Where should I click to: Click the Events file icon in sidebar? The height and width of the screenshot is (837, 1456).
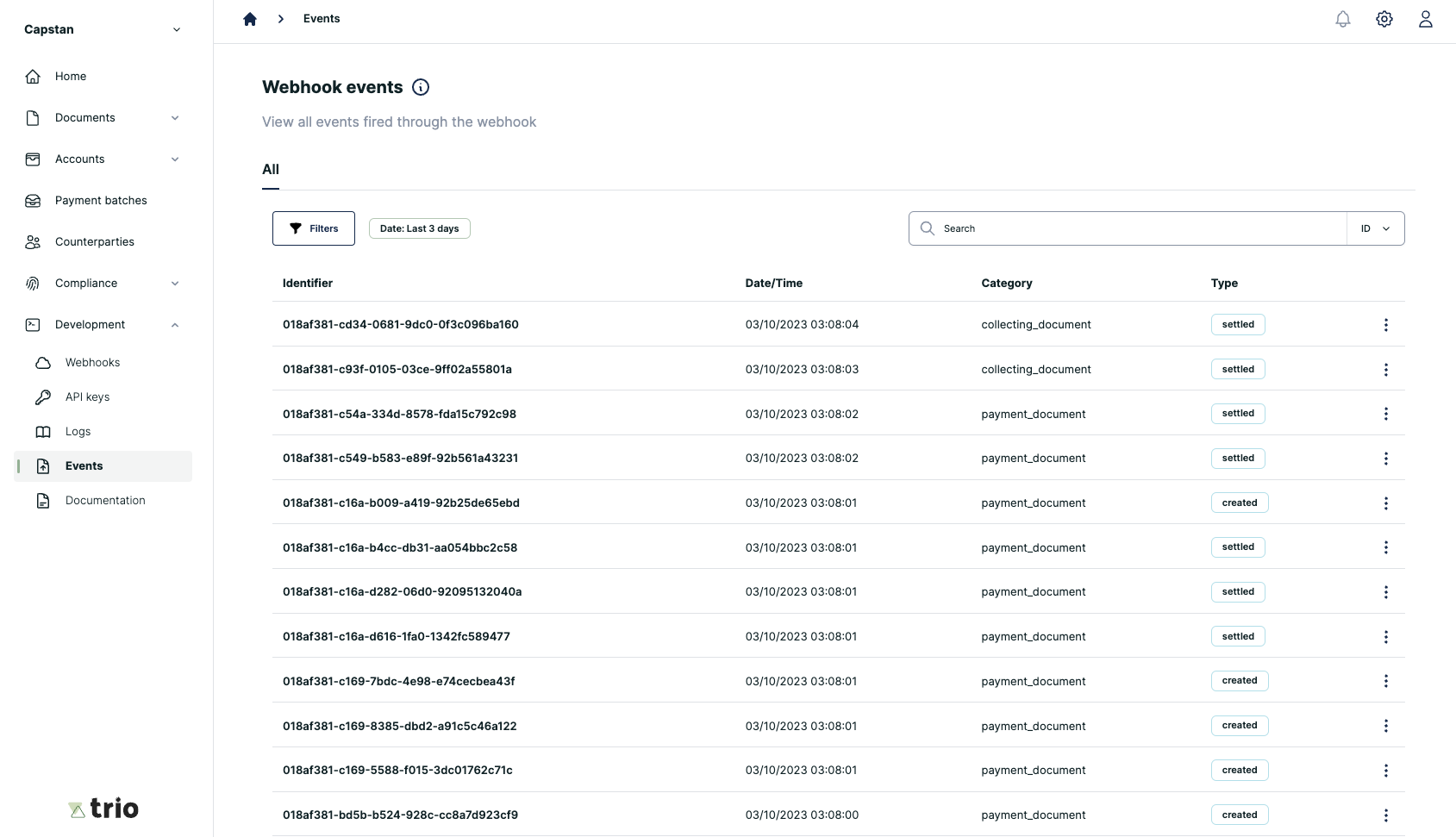pos(43,466)
